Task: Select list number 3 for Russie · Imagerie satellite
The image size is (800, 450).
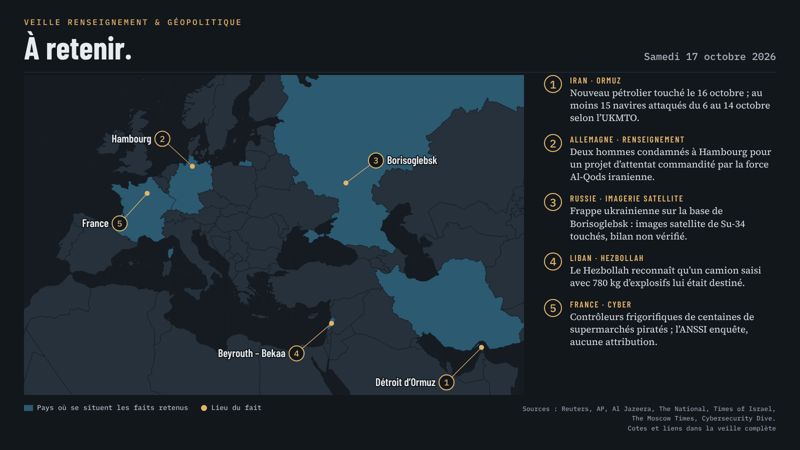Action: click(553, 203)
